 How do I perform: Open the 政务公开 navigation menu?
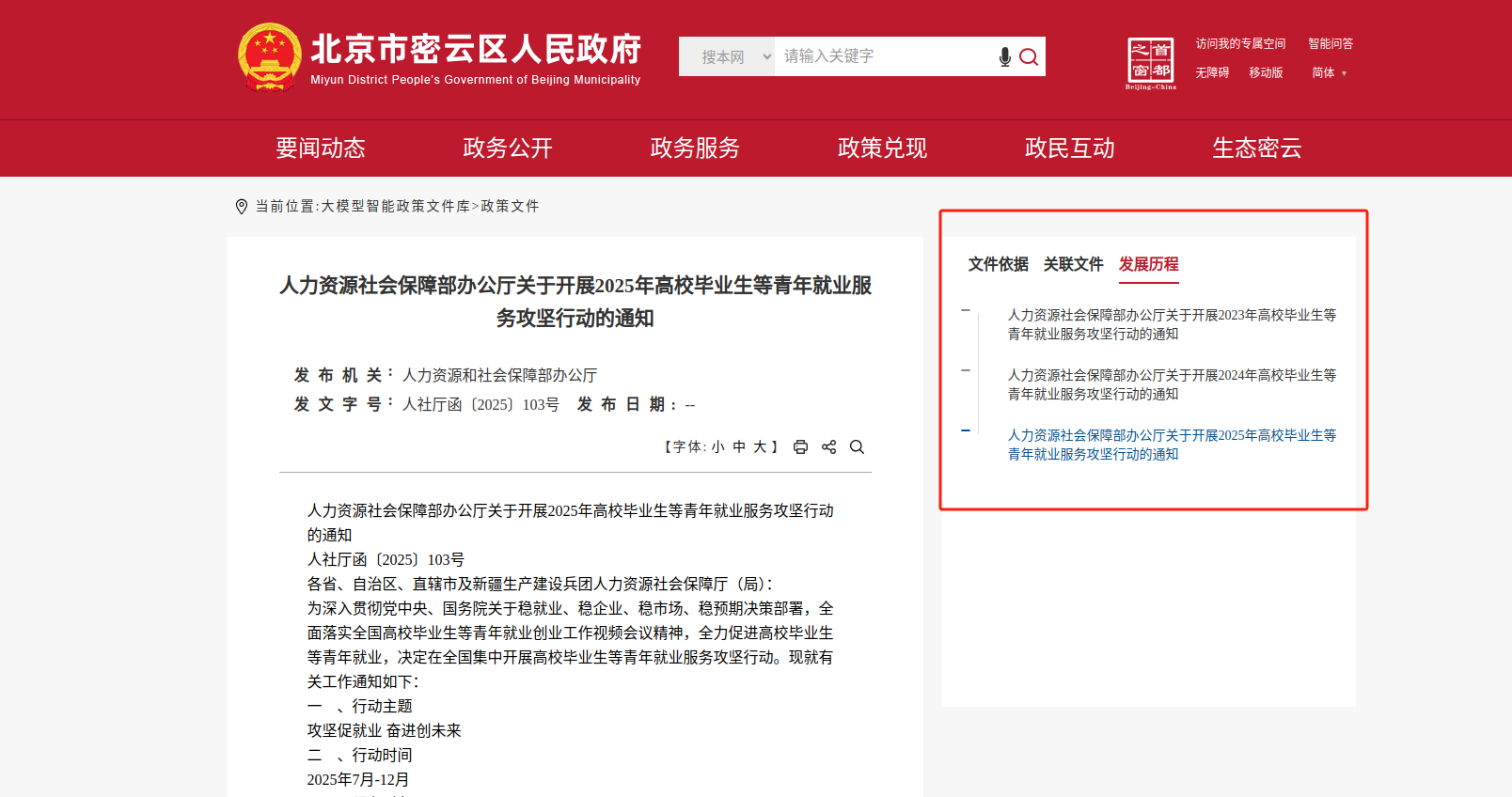(508, 148)
